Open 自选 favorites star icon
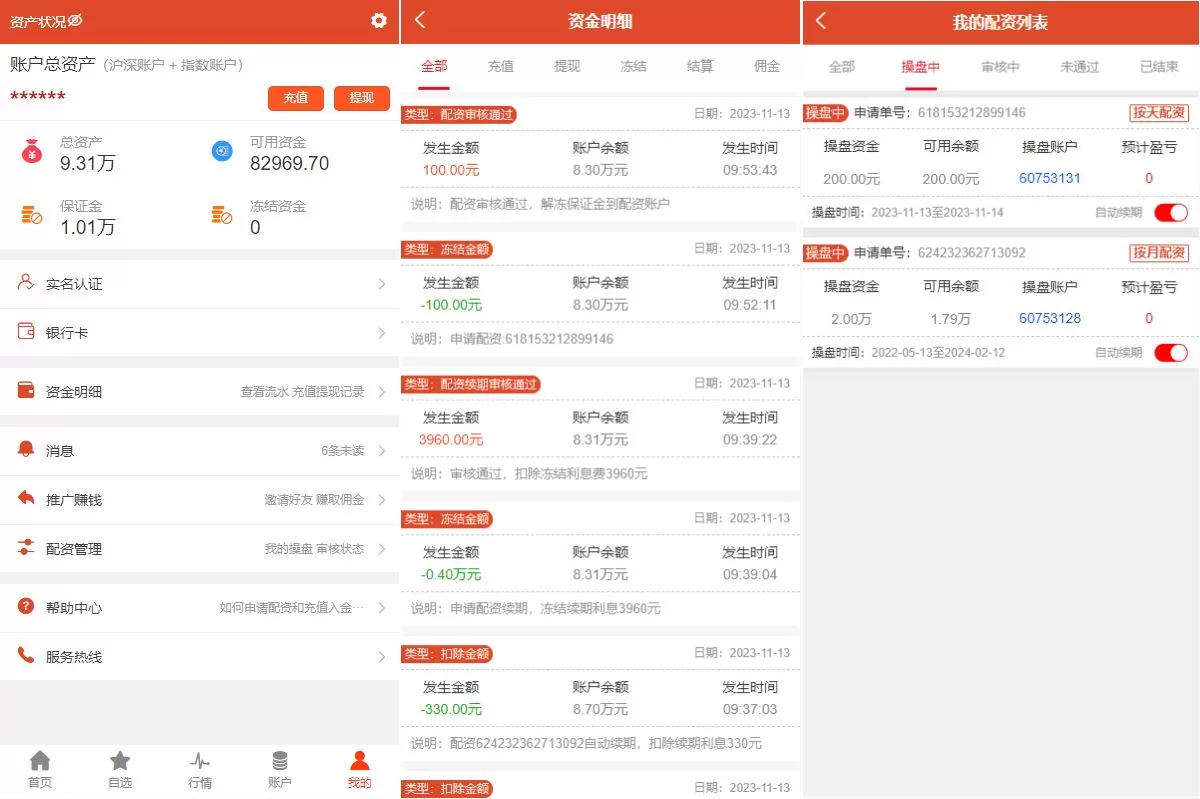The width and height of the screenshot is (1200, 799). click(x=120, y=761)
